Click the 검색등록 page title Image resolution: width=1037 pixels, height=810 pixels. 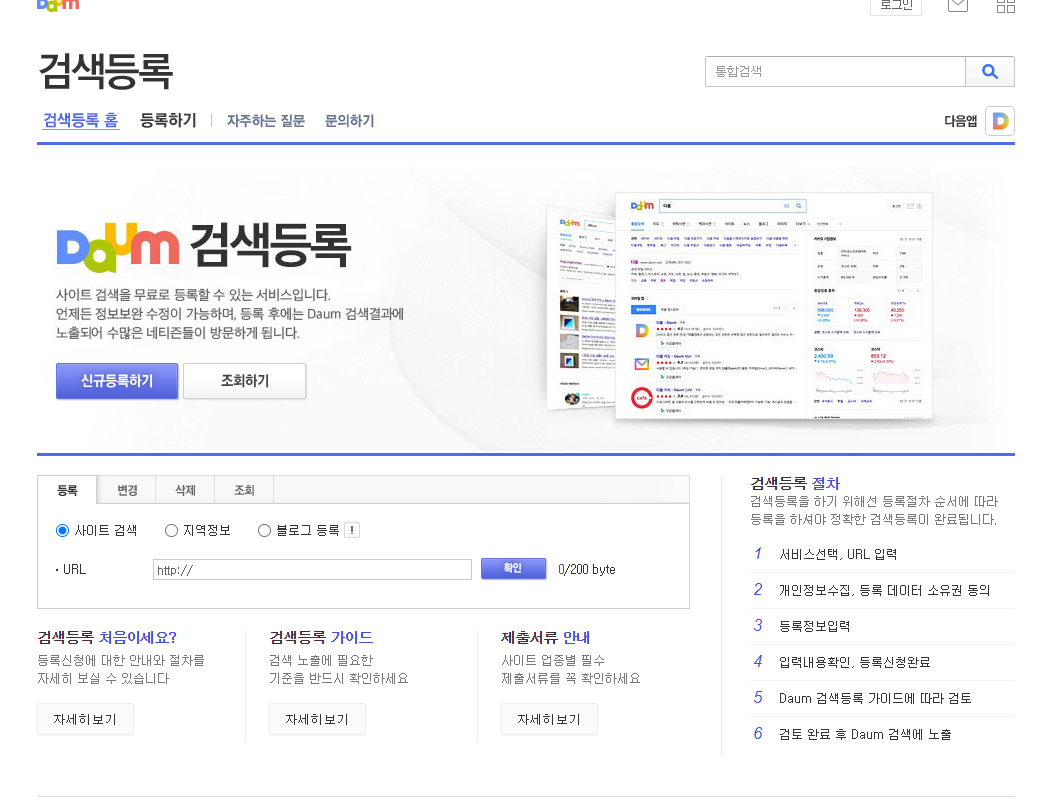click(106, 71)
